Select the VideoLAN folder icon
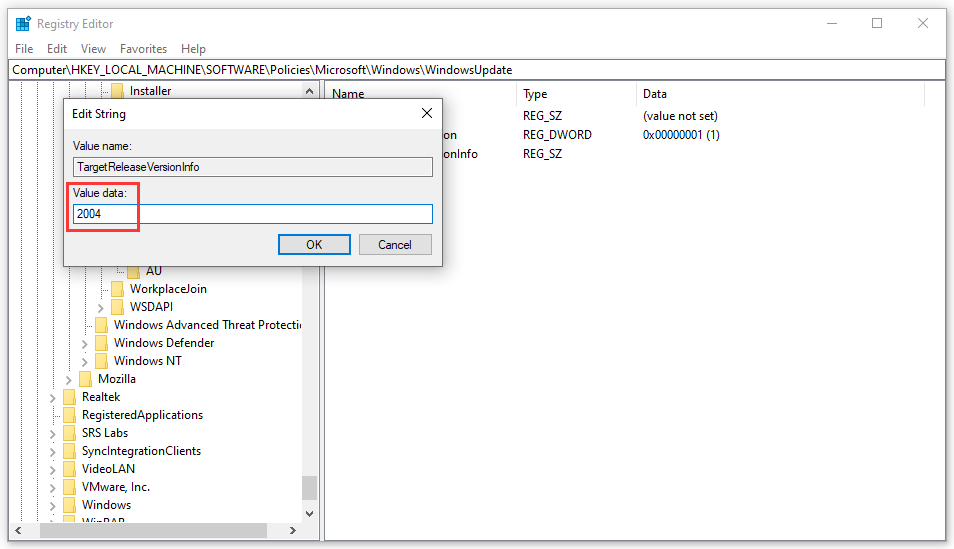Image resolution: width=954 pixels, height=549 pixels. (70, 469)
